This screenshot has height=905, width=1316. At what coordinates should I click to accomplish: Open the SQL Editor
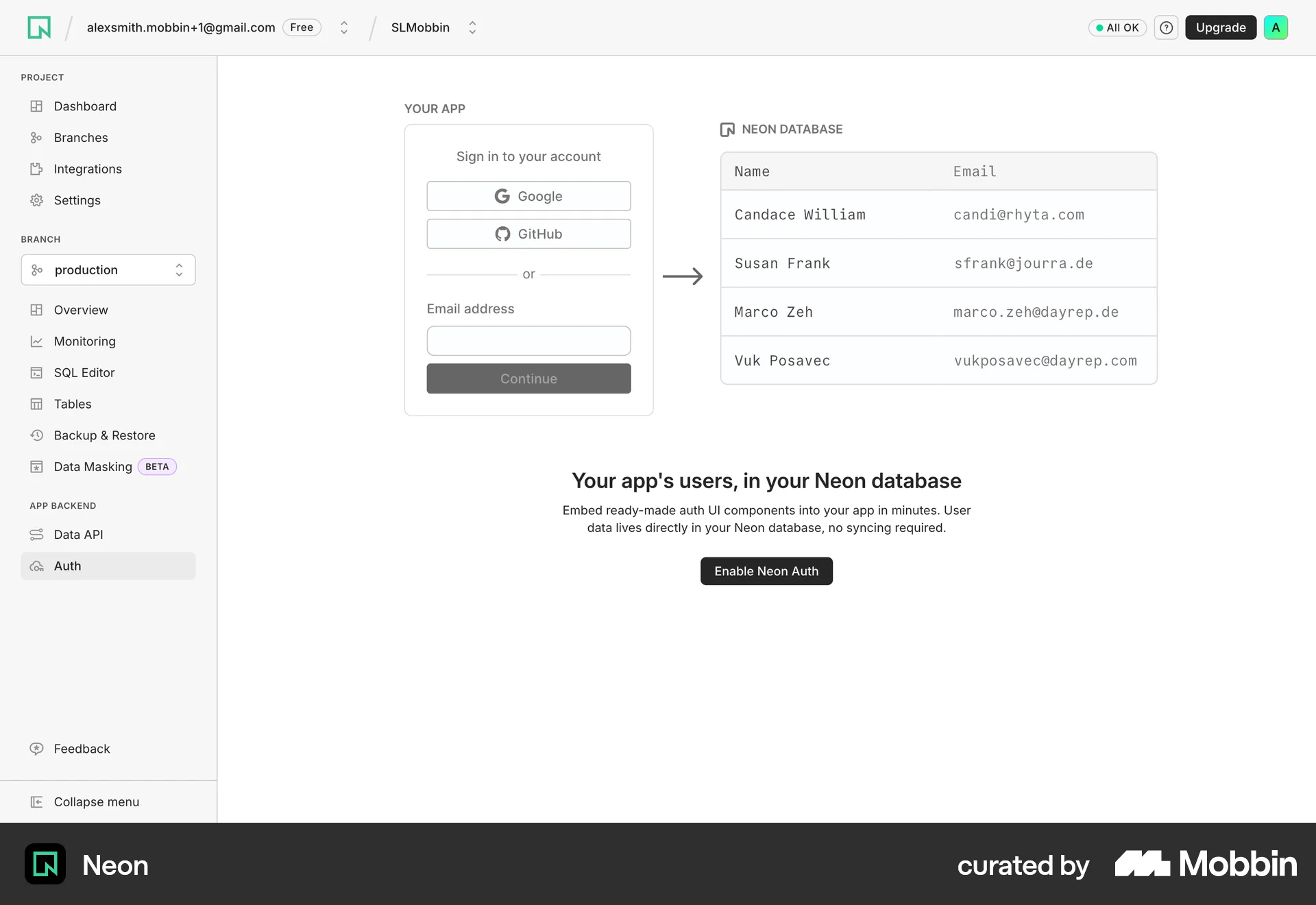(108, 373)
